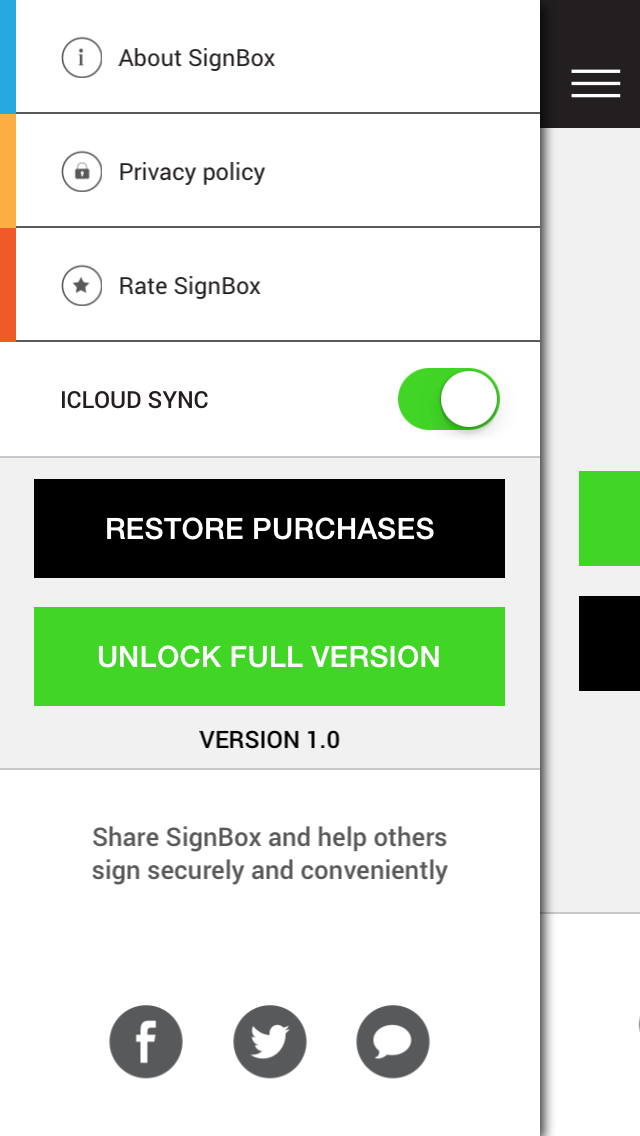Tap the hamburger menu icon
This screenshot has height=1136, width=640.
click(596, 84)
